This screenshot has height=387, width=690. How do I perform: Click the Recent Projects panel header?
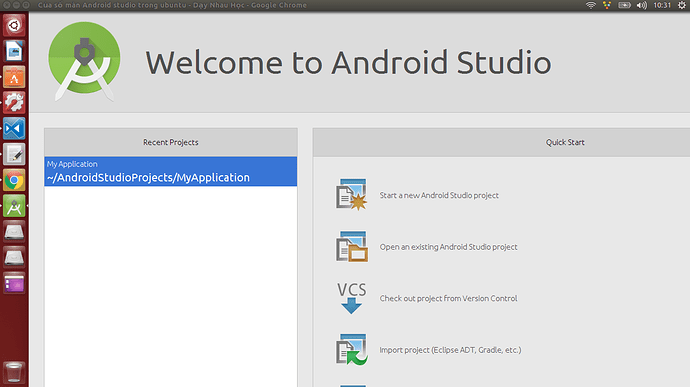171,142
